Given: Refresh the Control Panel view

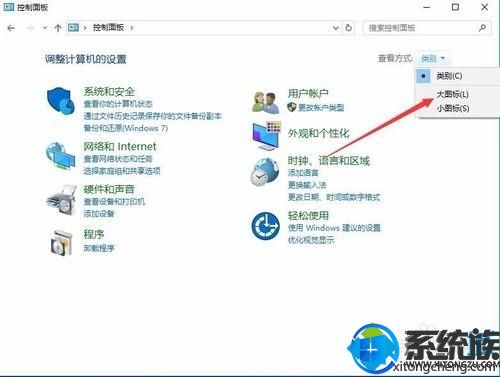Looking at the screenshot, I should pos(349,28).
